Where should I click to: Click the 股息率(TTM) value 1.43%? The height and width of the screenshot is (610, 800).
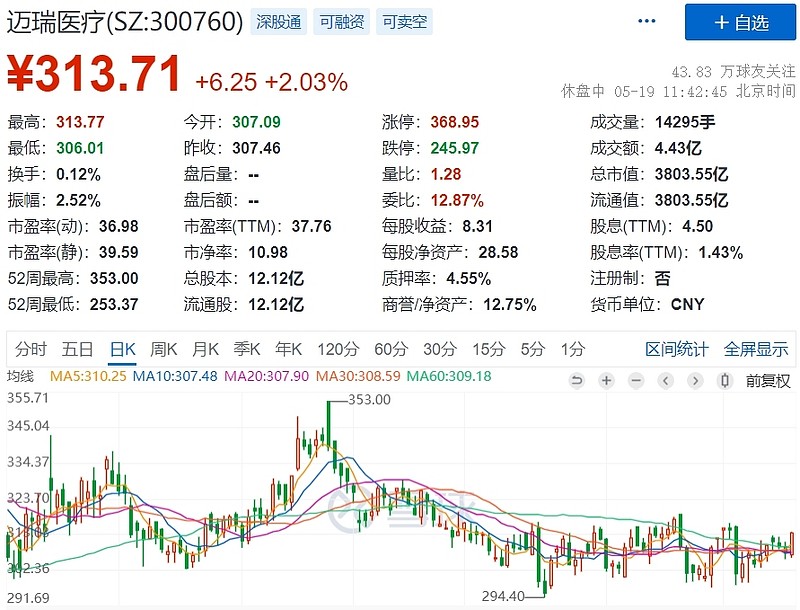coord(720,252)
